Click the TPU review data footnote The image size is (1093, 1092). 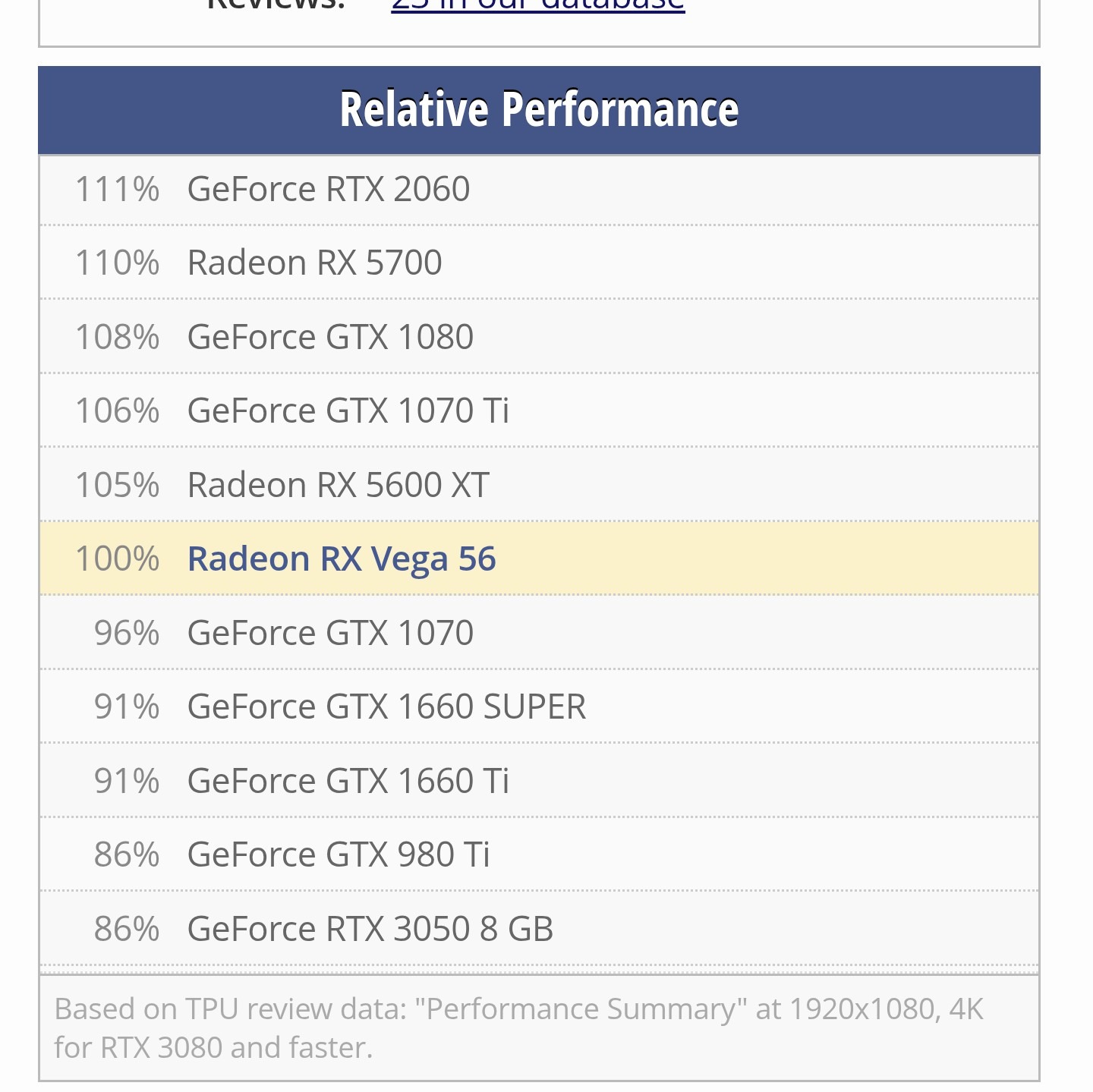[x=519, y=1028]
